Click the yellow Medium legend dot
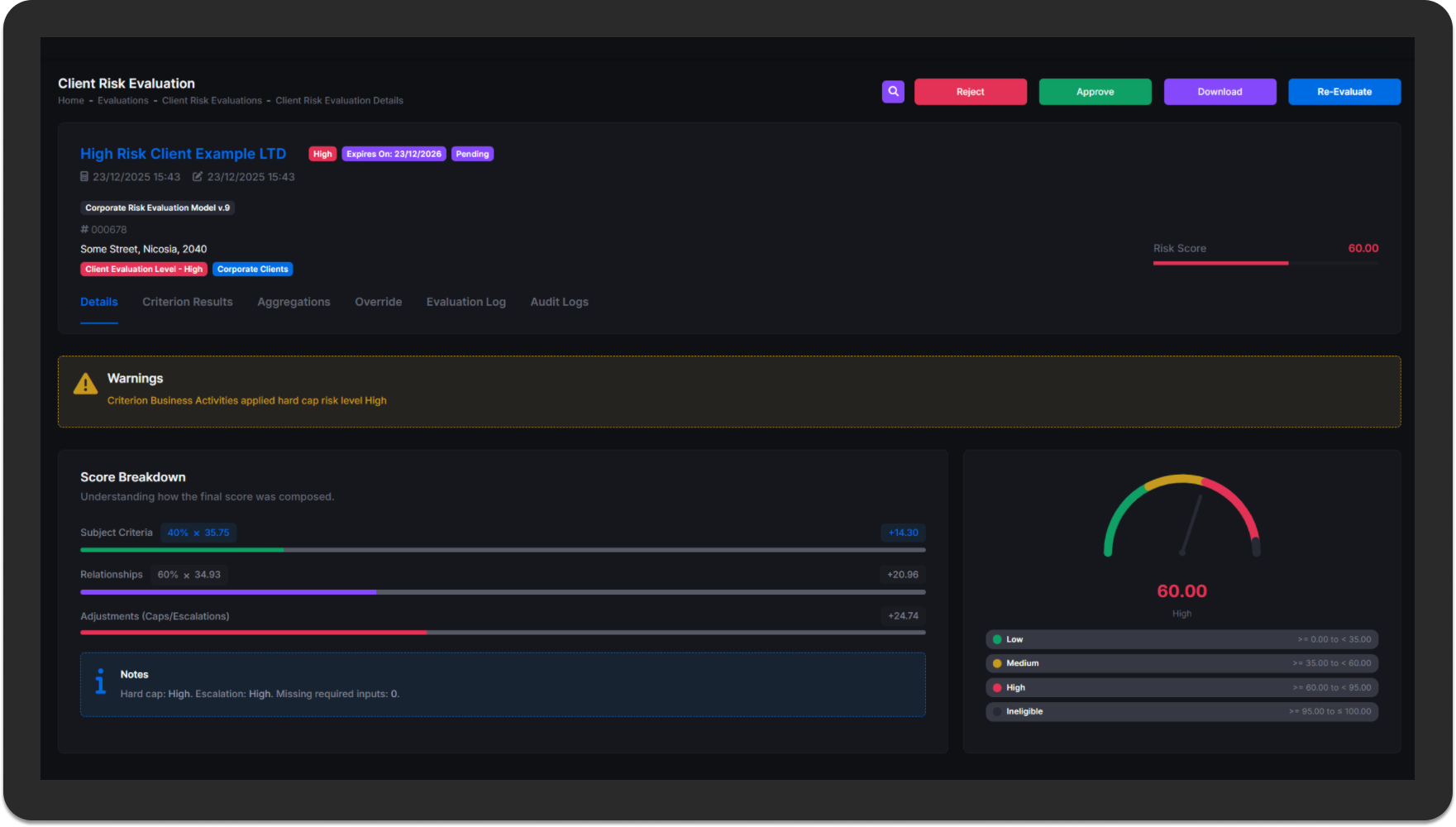Viewport: 1456px width, 827px height. click(x=997, y=663)
